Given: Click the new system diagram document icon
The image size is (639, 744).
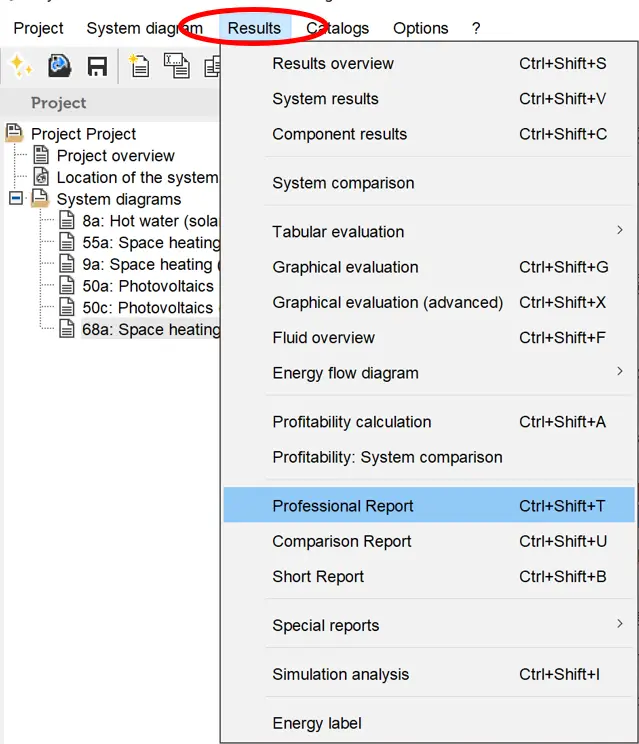Looking at the screenshot, I should 139,66.
